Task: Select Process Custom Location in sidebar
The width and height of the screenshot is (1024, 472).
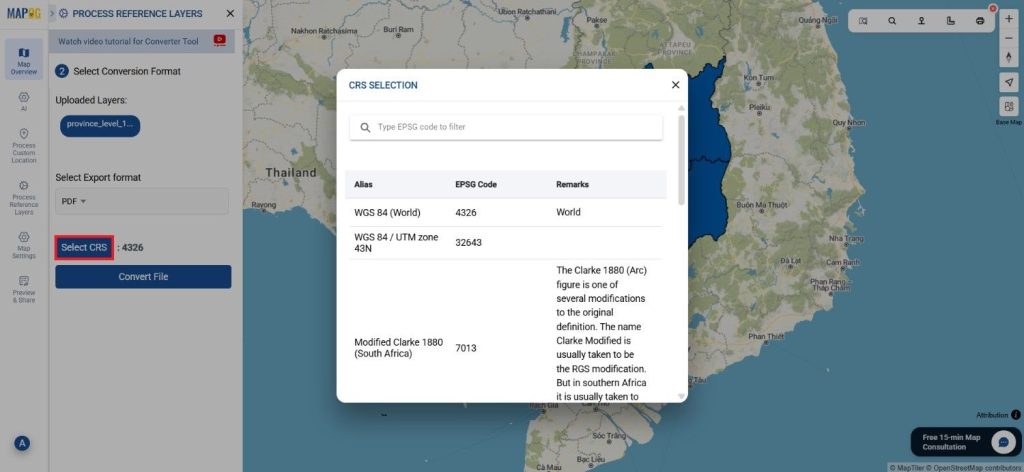Action: (24, 146)
